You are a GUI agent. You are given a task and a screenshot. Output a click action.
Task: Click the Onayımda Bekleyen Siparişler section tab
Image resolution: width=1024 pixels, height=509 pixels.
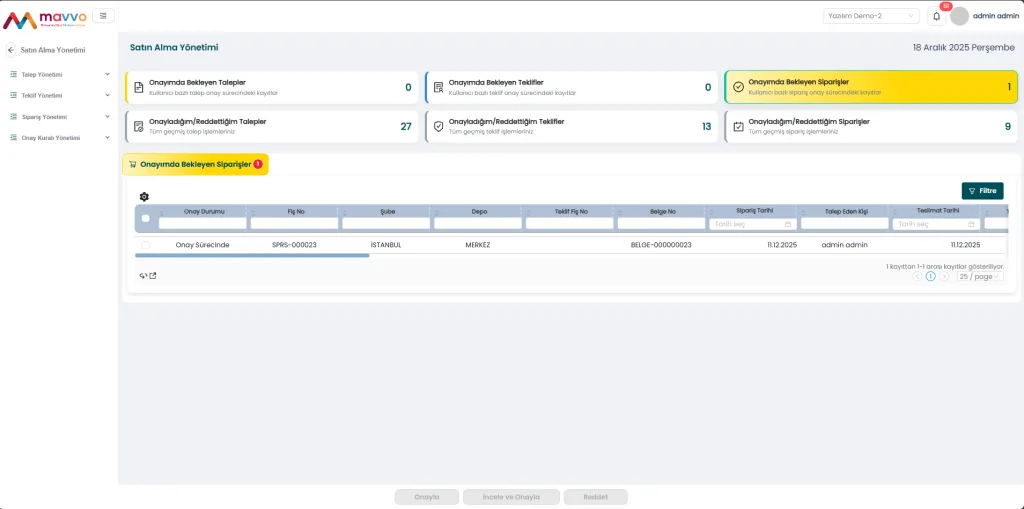(x=195, y=165)
